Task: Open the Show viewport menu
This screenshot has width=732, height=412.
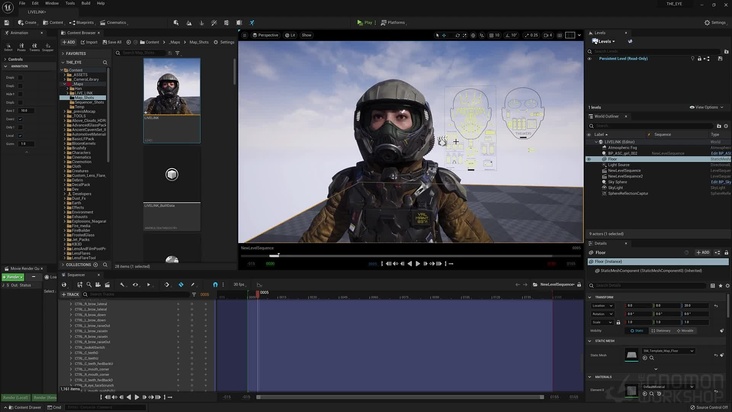Action: (306, 35)
